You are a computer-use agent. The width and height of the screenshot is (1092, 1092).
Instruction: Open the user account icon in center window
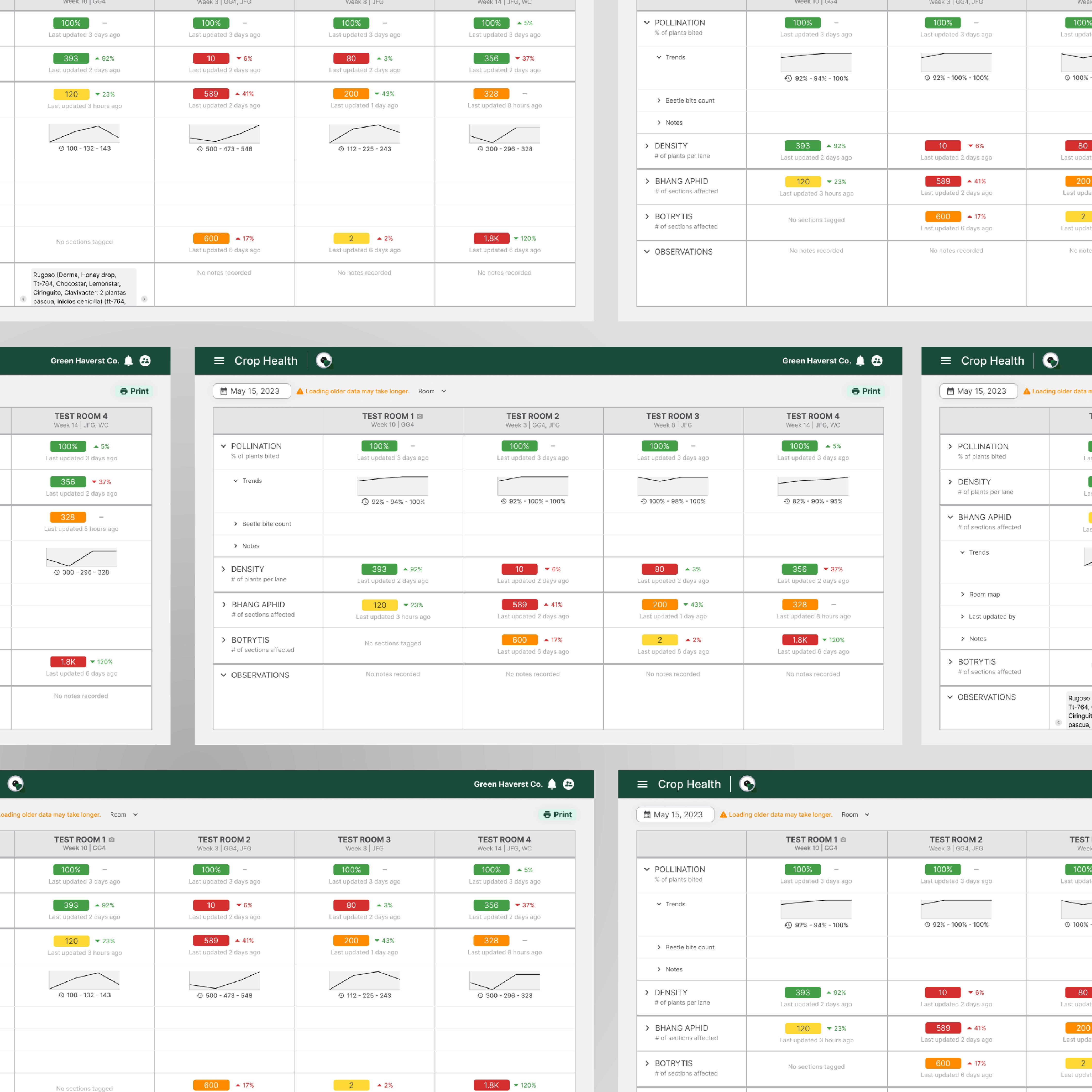click(x=877, y=361)
